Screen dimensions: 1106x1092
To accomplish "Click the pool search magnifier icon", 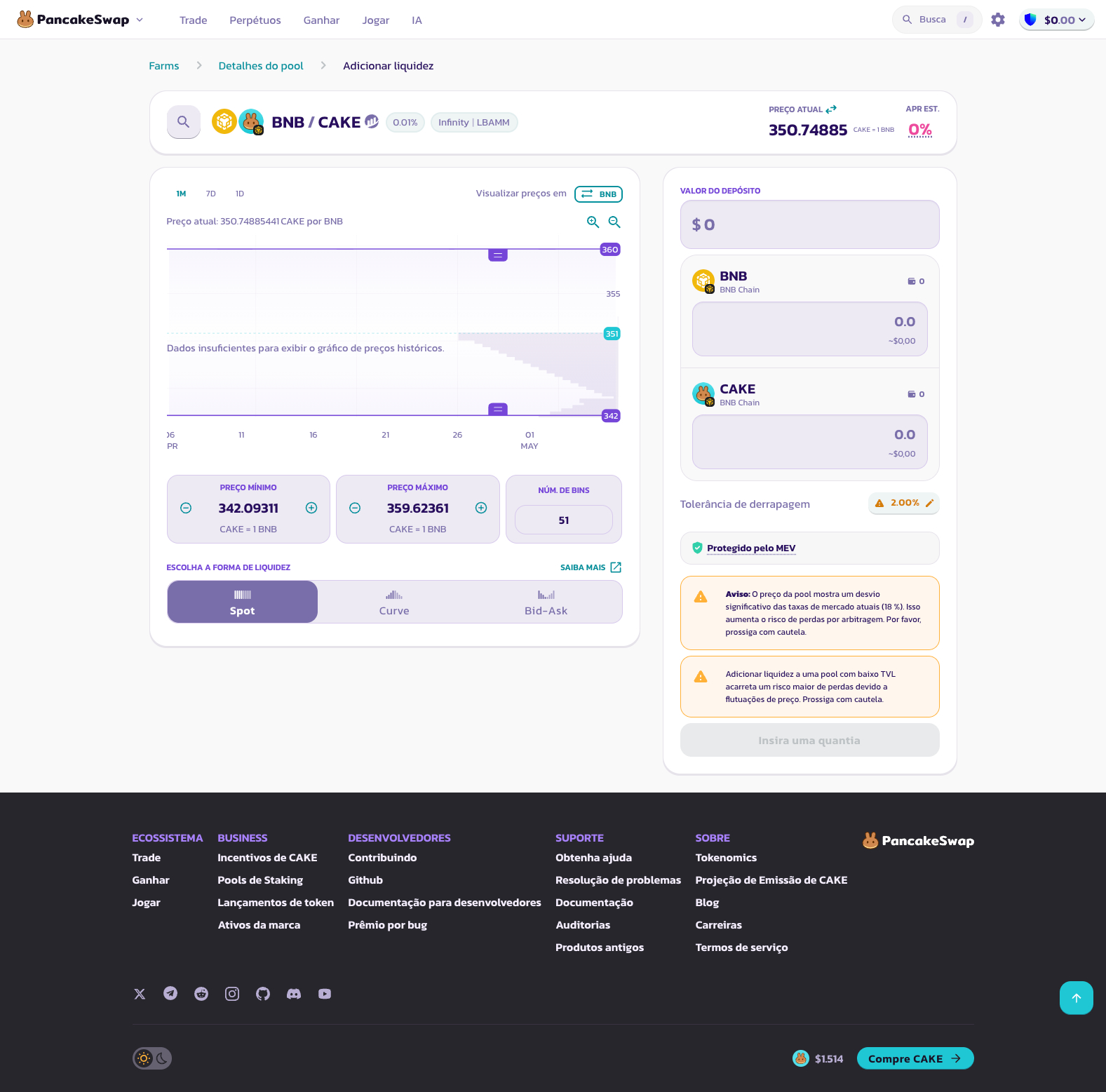I will click(x=184, y=122).
